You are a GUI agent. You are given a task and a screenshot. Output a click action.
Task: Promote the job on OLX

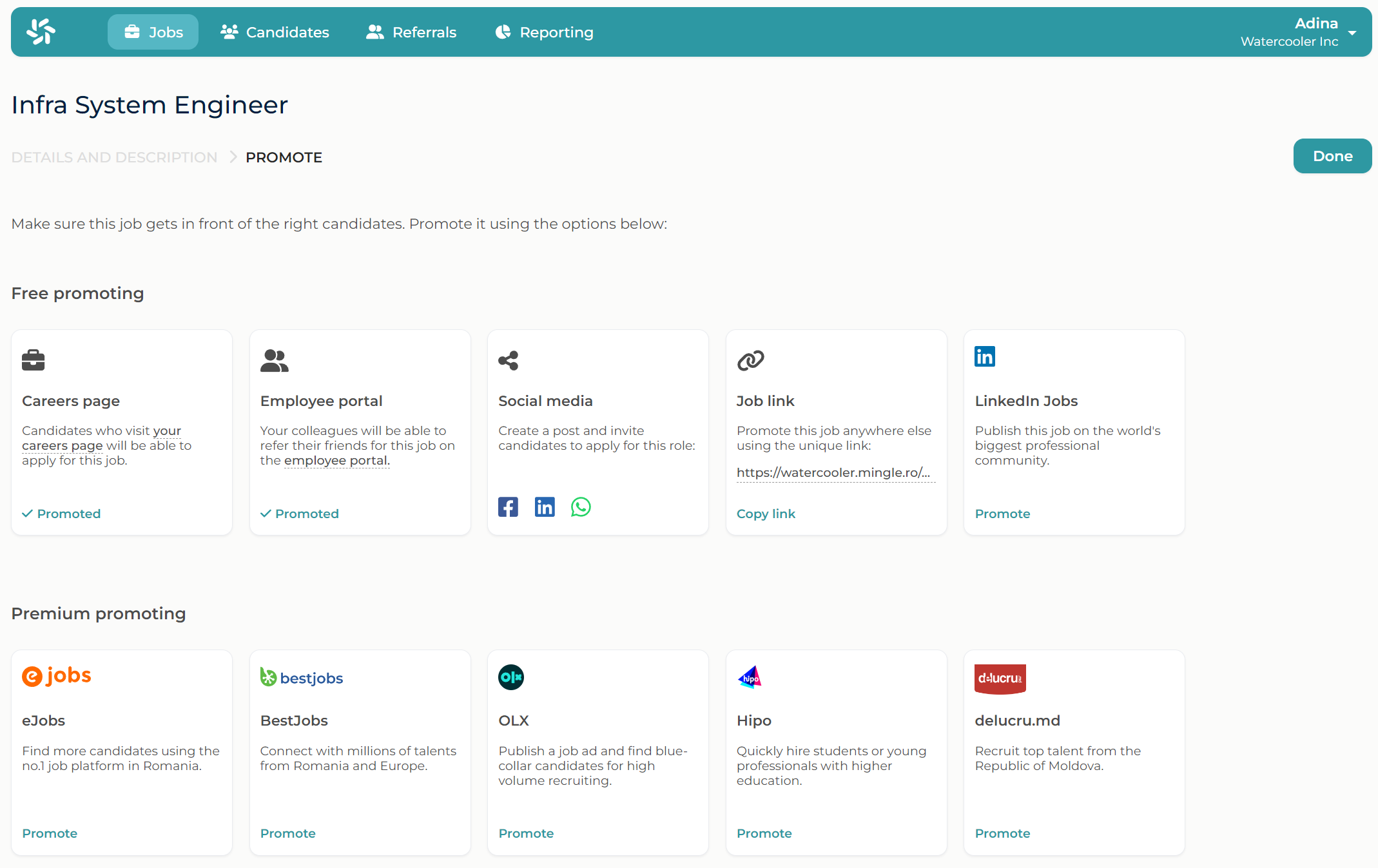526,833
